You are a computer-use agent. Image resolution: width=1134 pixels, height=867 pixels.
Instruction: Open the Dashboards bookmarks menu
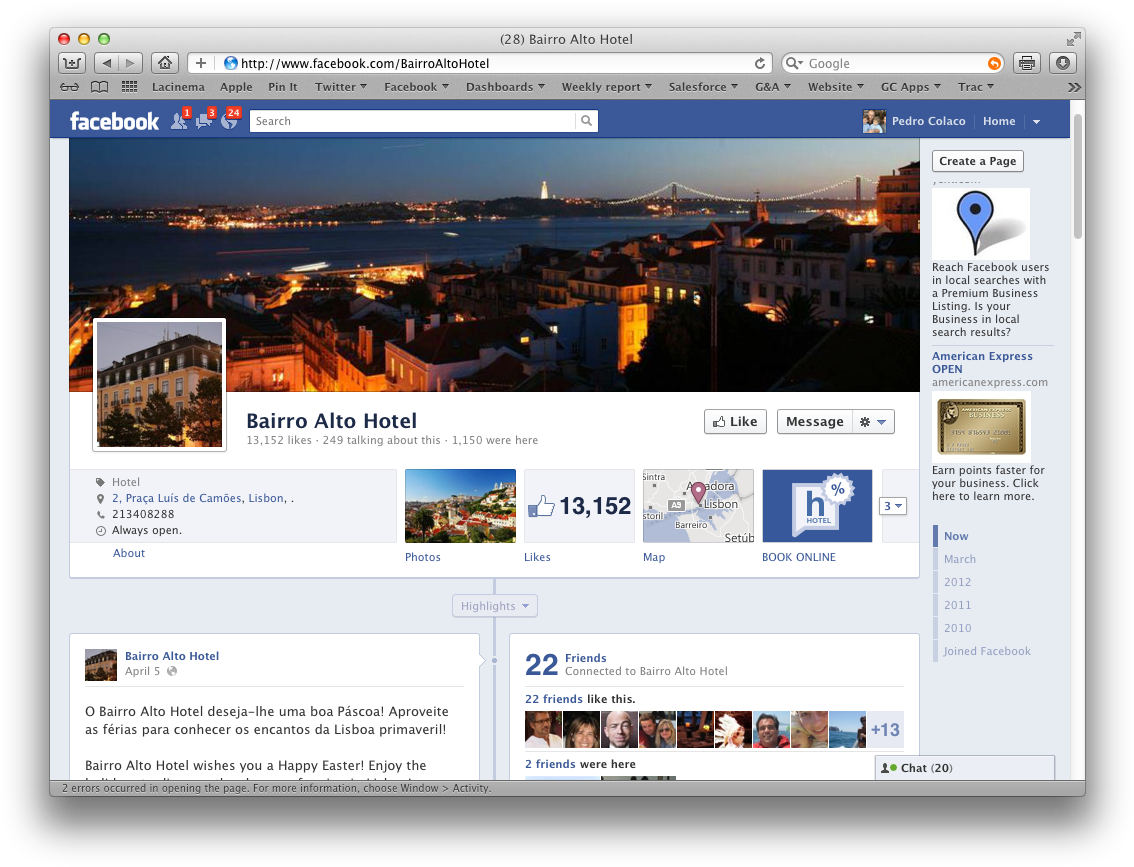(505, 87)
